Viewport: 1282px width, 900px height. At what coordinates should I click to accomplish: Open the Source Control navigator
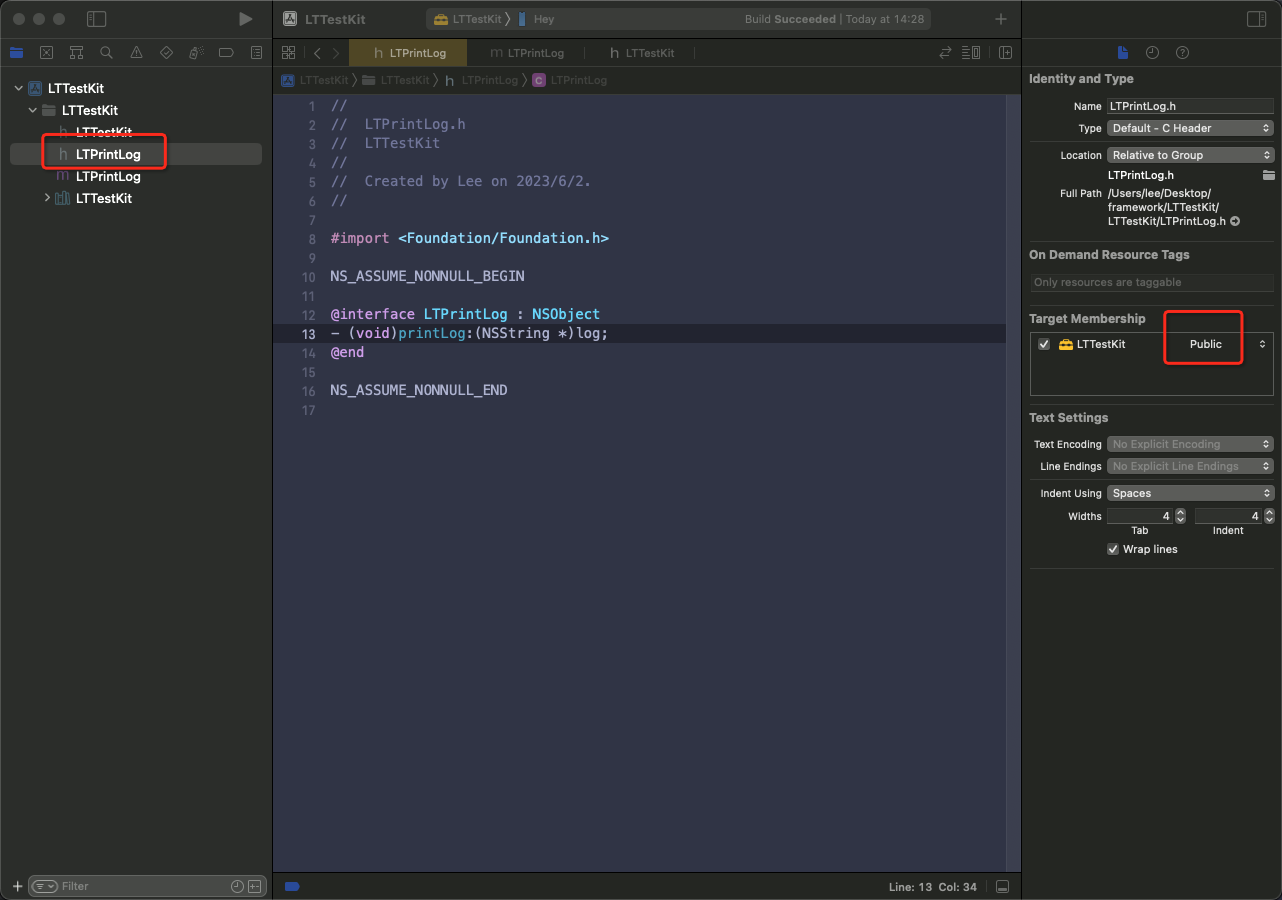[46, 53]
